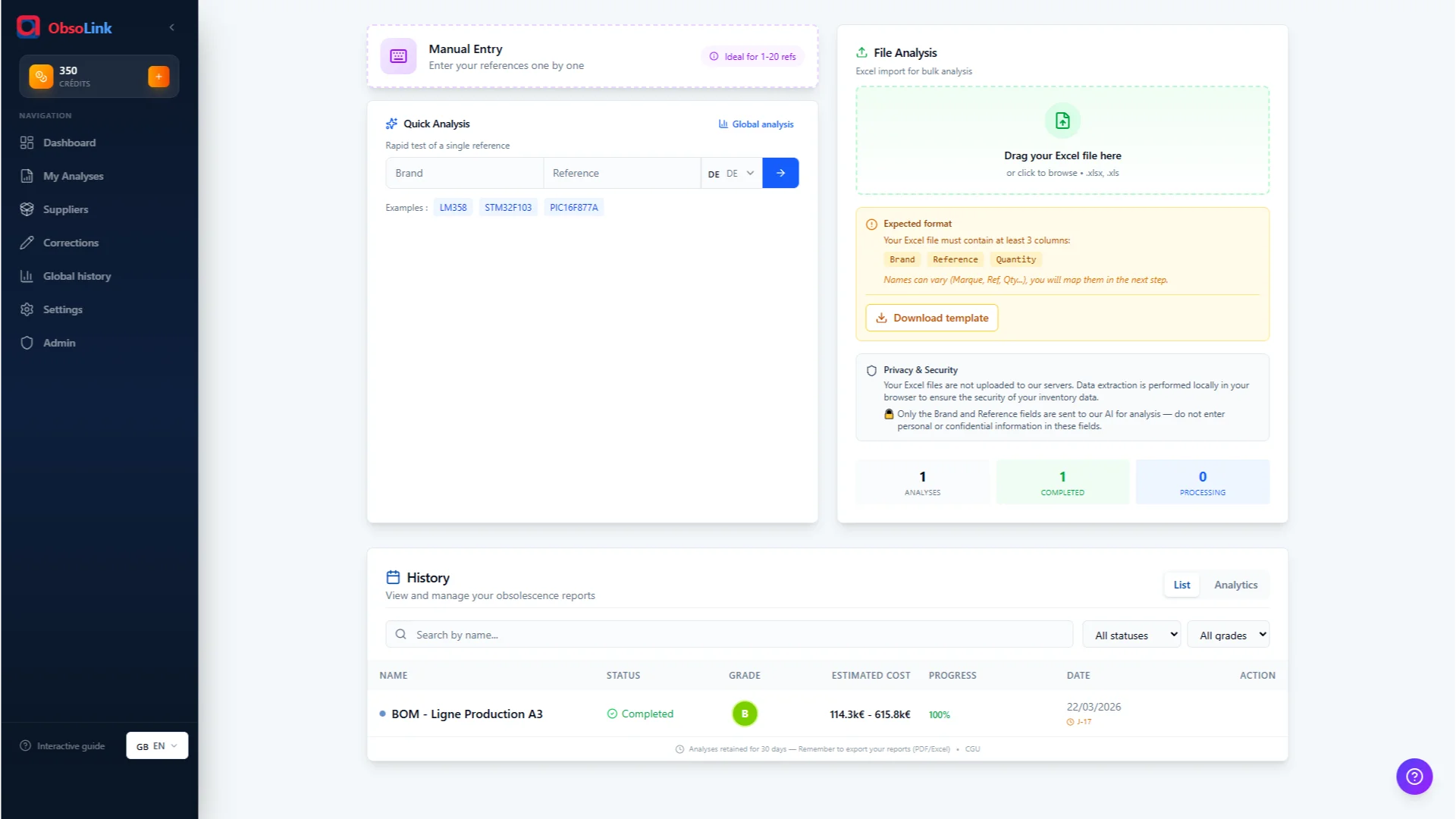This screenshot has height=819, width=1456.
Task: Select the STM32F103 example chip
Action: (508, 208)
